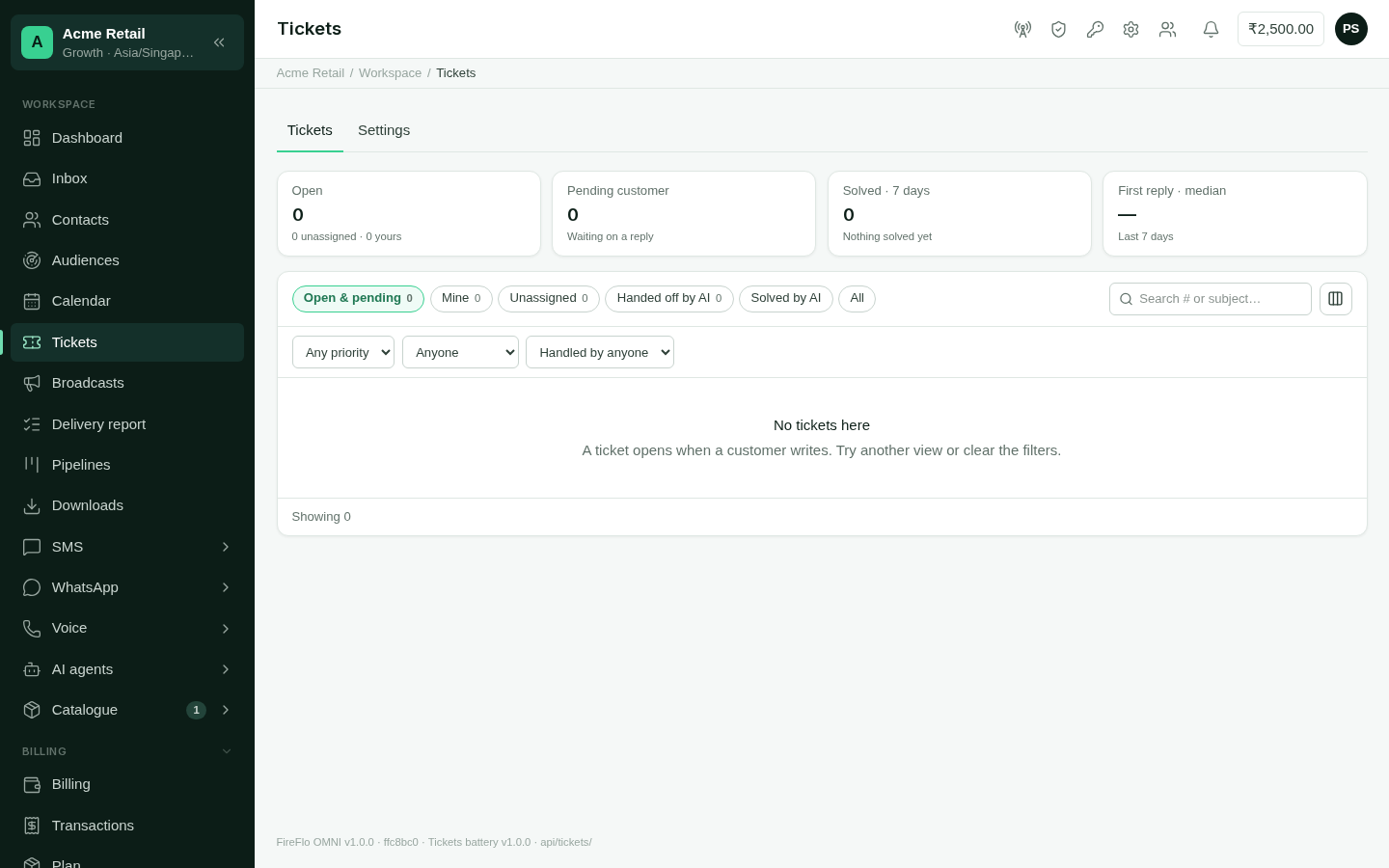Click the First reply median stat card
The width and height of the screenshot is (1389, 868).
click(1235, 214)
